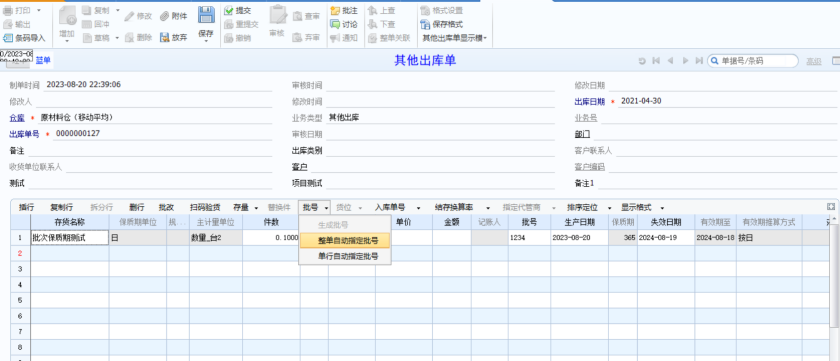This screenshot has width=840, height=361.
Task: Click the trace down (下查) icon
Action: [x=372, y=24]
